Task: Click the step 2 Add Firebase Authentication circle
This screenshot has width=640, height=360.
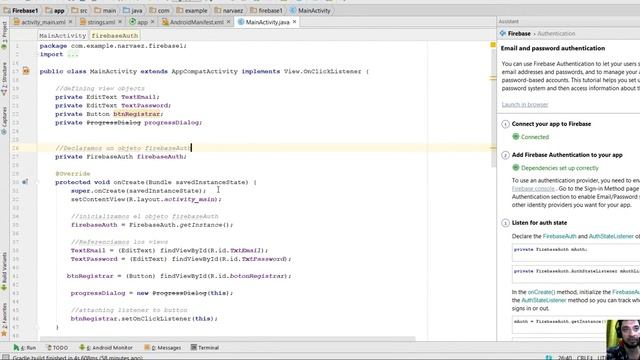Action: 505,155
